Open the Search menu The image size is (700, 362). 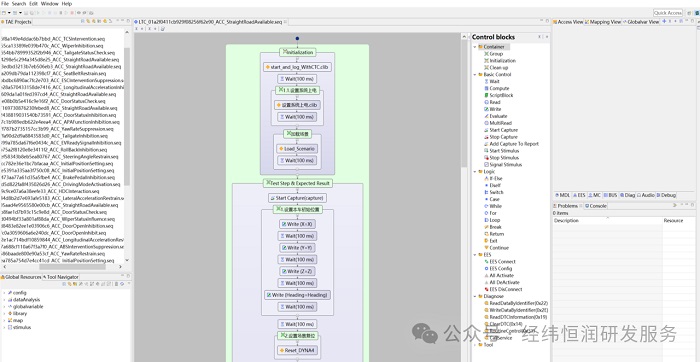tap(19, 4)
